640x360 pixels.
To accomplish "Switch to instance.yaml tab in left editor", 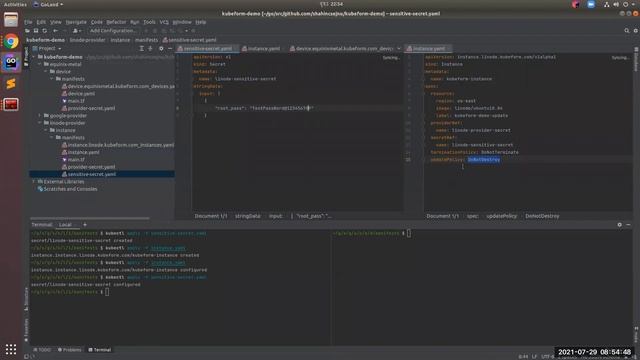I will click(x=264, y=49).
